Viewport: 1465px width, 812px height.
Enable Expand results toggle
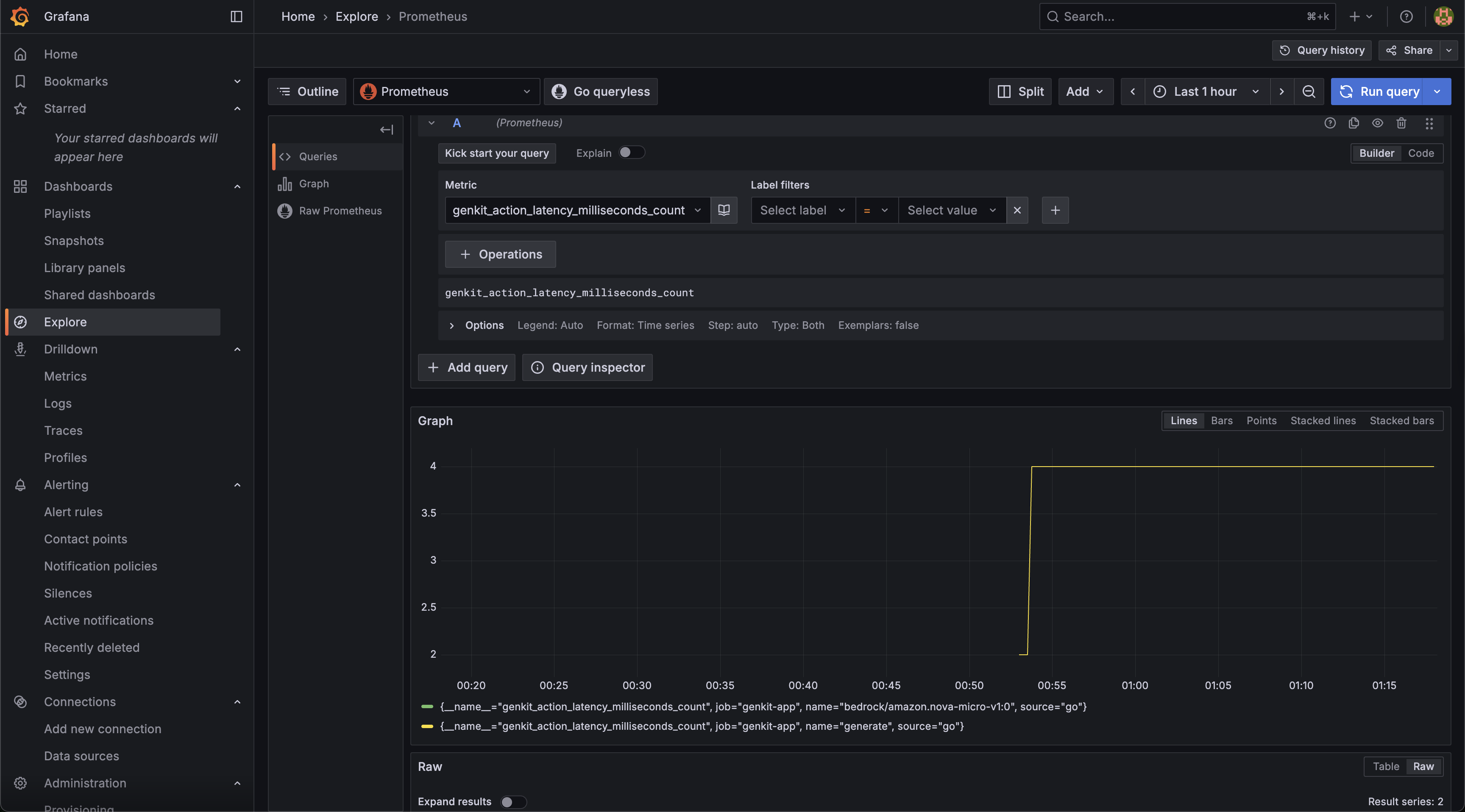coord(513,802)
